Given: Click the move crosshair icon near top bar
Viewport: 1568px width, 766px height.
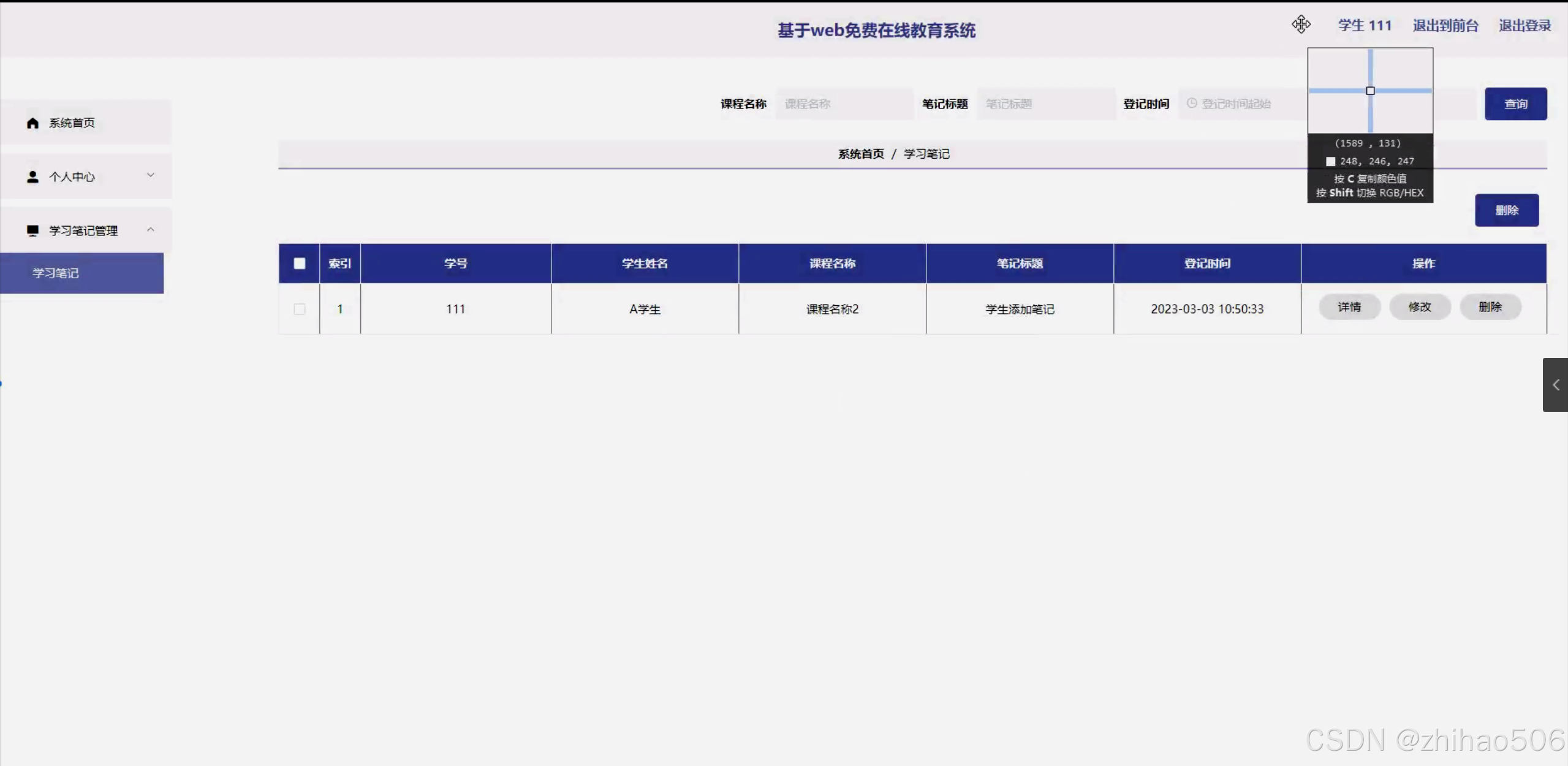Looking at the screenshot, I should pyautogui.click(x=1301, y=25).
